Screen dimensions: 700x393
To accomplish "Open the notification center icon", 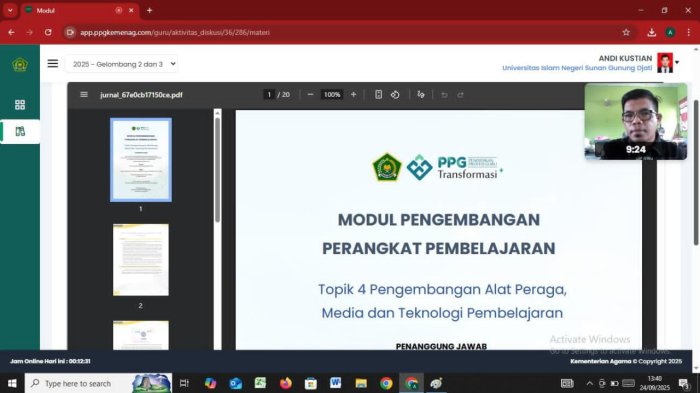I will click(683, 383).
